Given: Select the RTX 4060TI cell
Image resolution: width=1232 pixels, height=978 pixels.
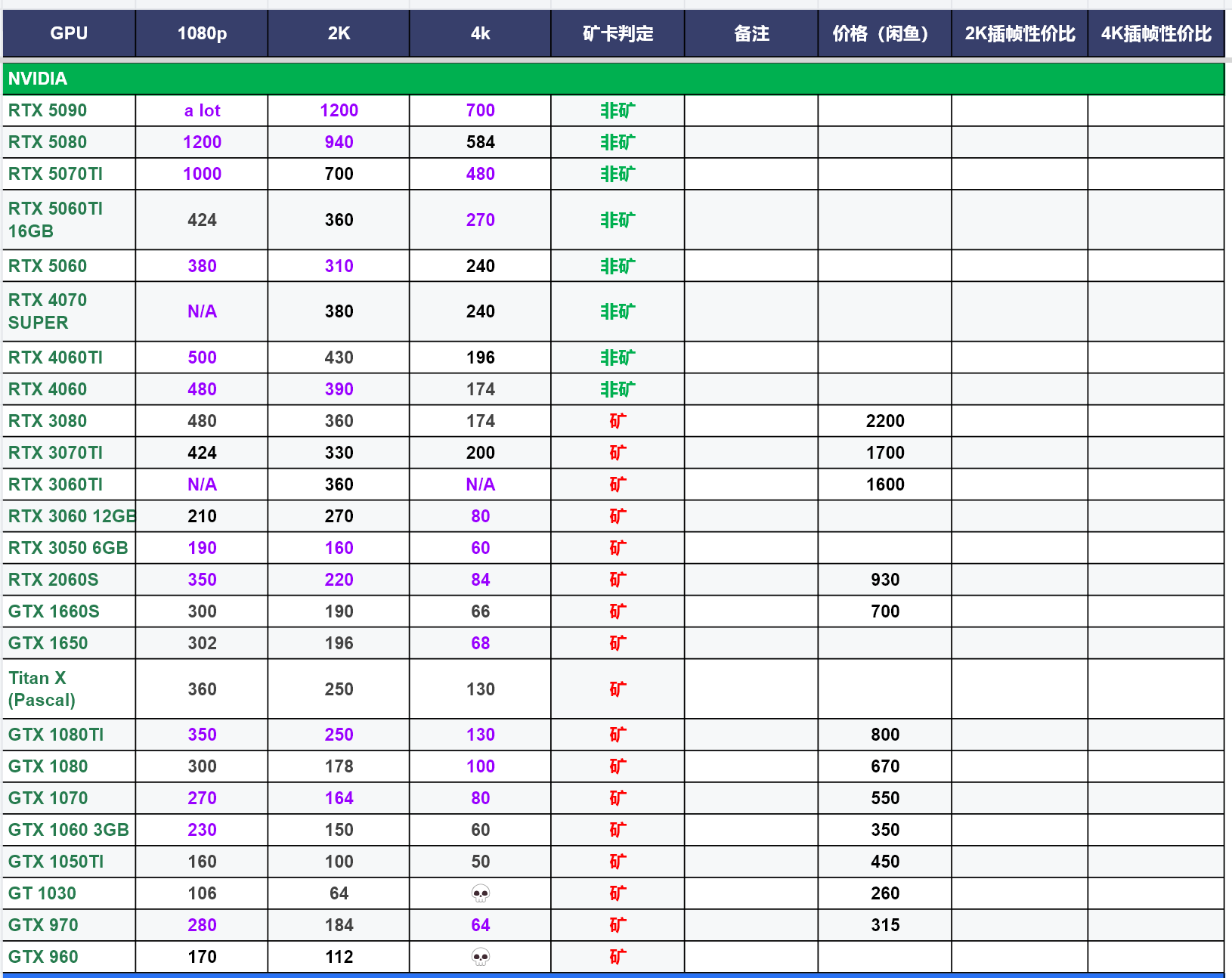Looking at the screenshot, I should (x=69, y=357).
